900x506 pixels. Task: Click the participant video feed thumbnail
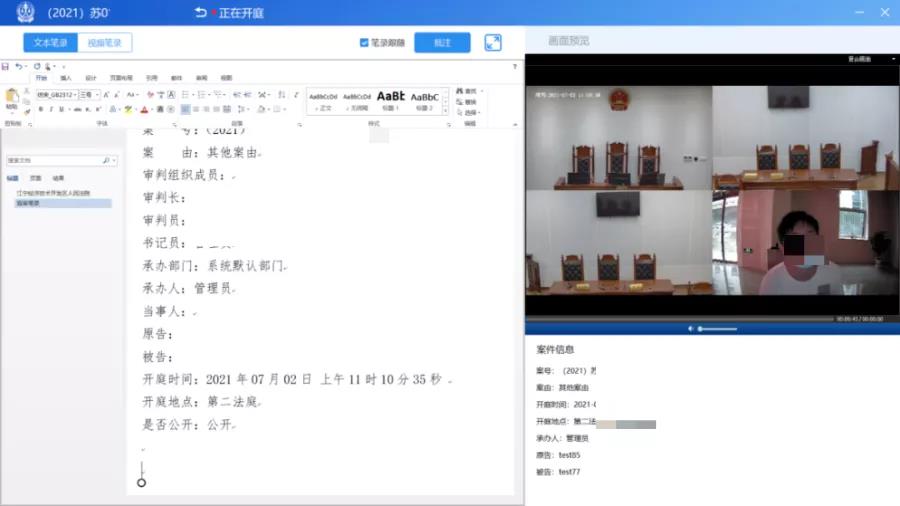coord(804,243)
